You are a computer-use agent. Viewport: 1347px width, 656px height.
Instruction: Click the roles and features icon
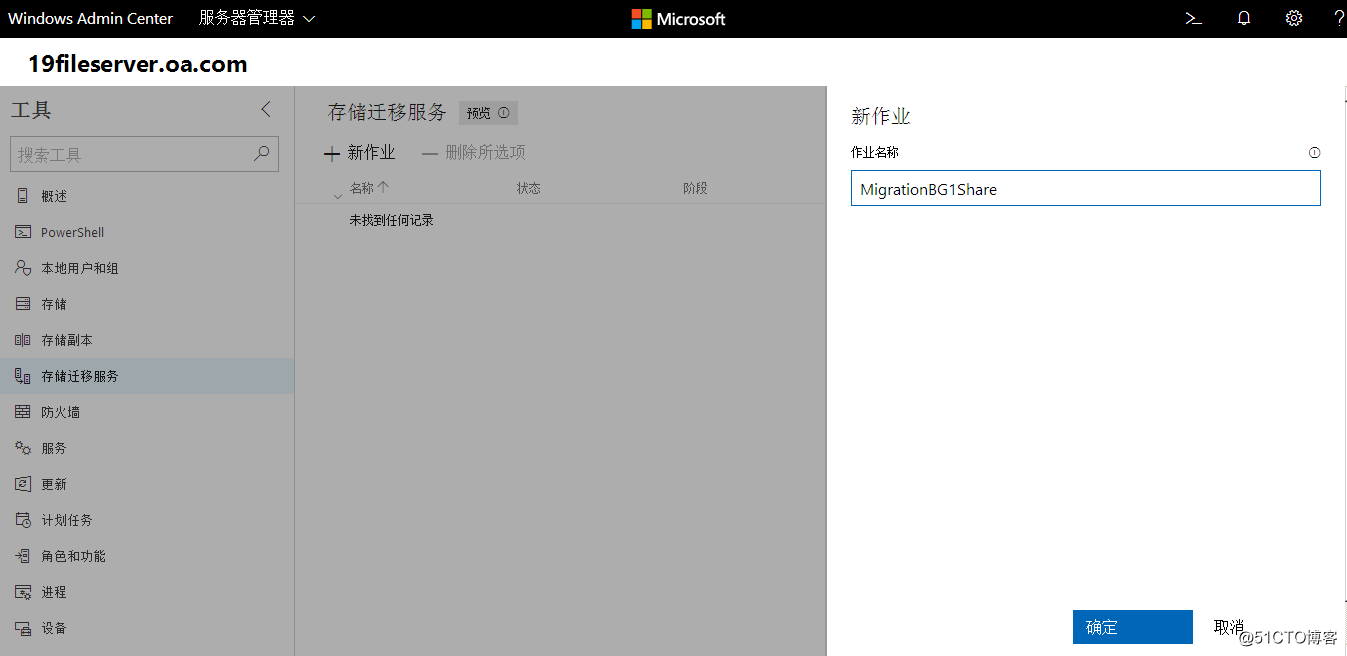[22, 556]
